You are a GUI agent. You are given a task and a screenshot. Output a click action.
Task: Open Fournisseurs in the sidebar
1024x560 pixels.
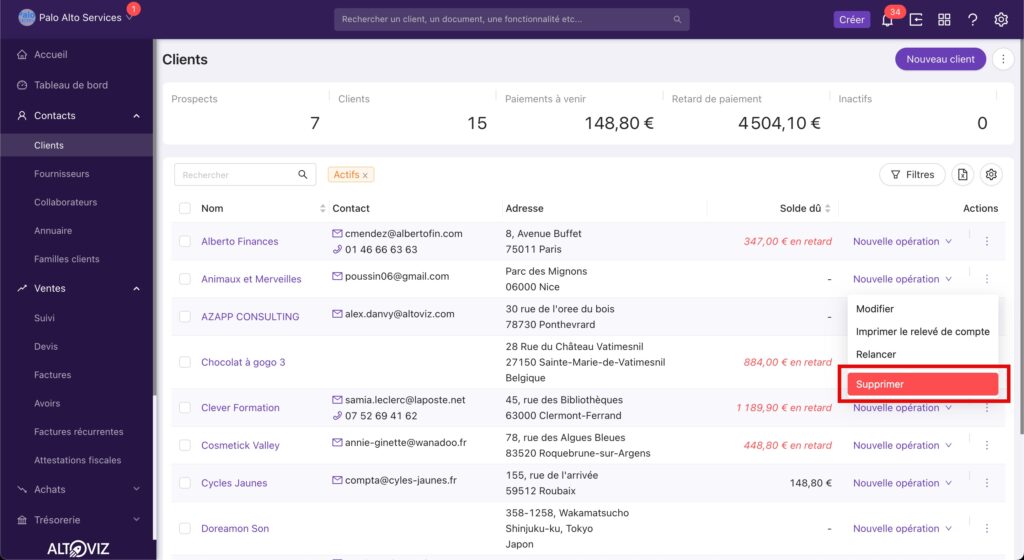[x=61, y=174]
